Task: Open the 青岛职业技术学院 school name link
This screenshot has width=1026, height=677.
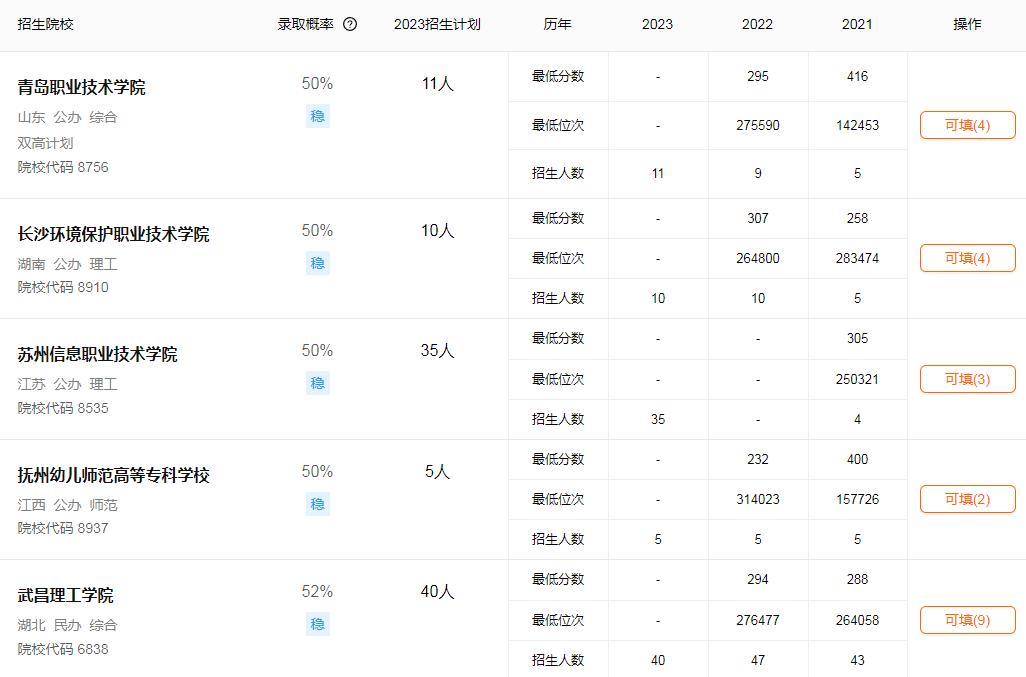Action: 81,87
